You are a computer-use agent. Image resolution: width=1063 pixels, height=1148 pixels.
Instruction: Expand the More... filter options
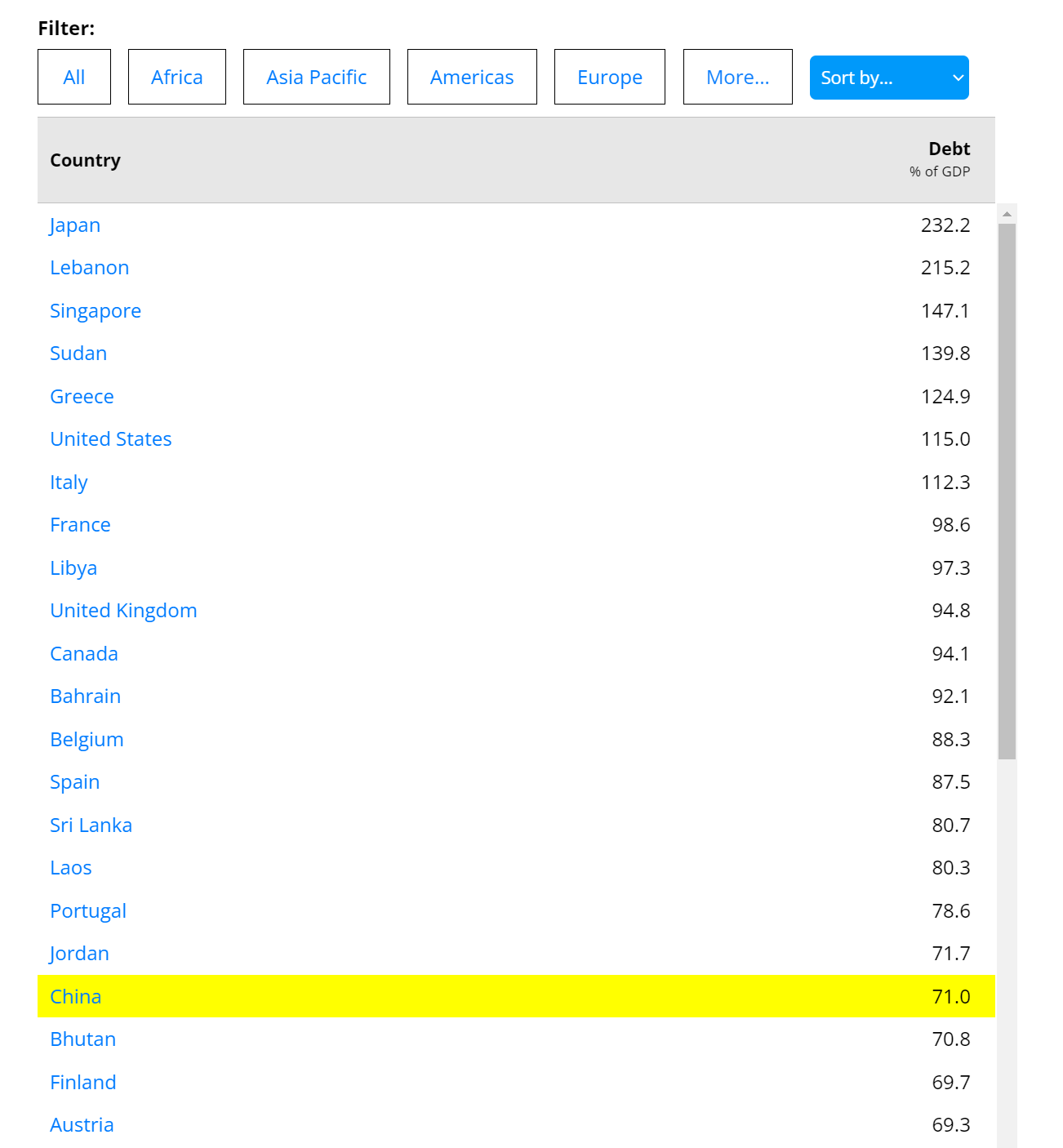(737, 78)
